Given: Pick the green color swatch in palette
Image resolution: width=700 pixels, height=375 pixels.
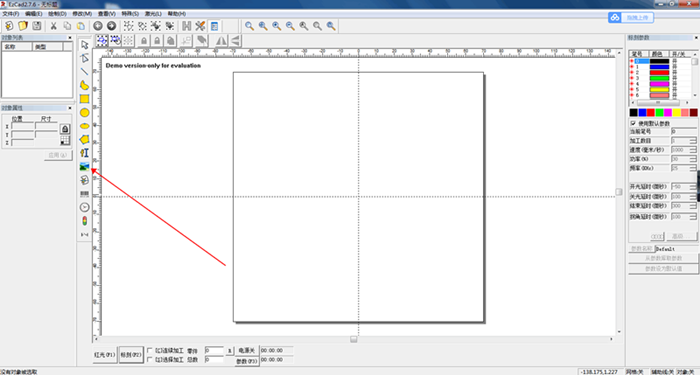Looking at the screenshot, I should click(x=659, y=112).
